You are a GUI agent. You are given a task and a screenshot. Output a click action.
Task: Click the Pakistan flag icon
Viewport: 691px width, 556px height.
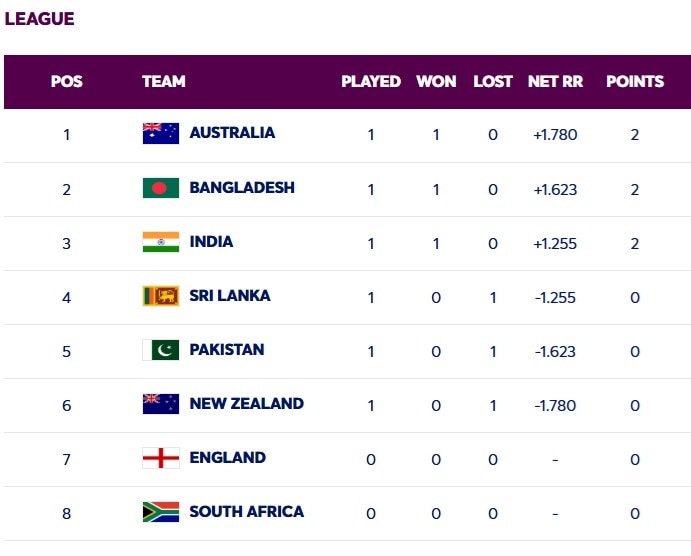tap(160, 350)
